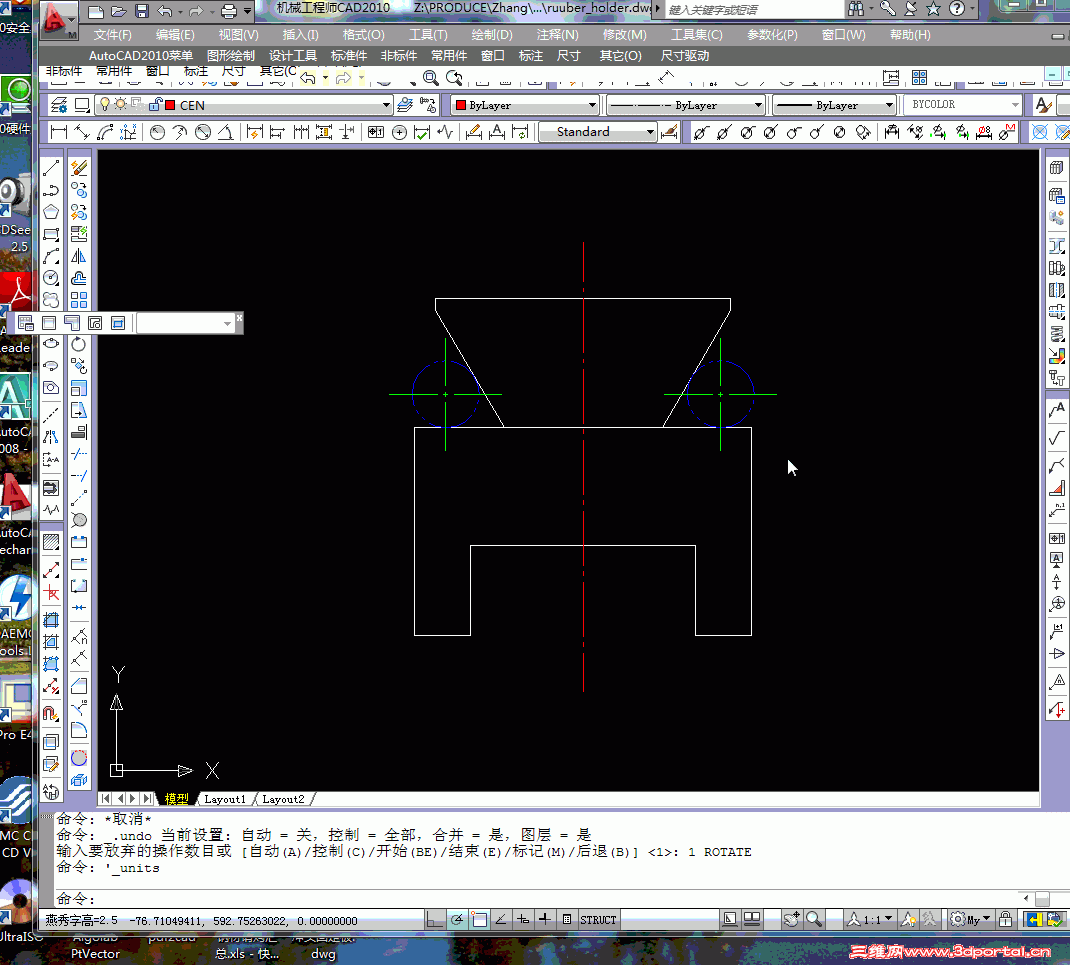Click the Text Style A icon
Viewport: 1070px width, 965px height.
point(1043,105)
